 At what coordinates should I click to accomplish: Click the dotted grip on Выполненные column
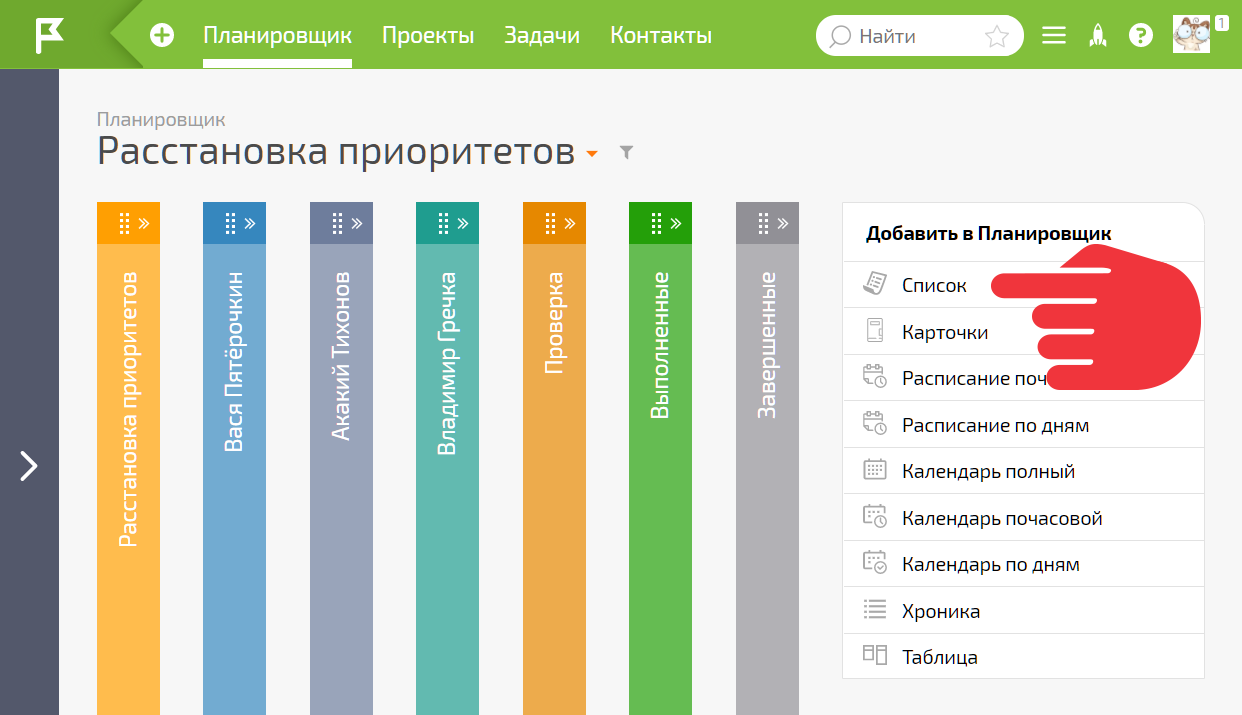[656, 223]
